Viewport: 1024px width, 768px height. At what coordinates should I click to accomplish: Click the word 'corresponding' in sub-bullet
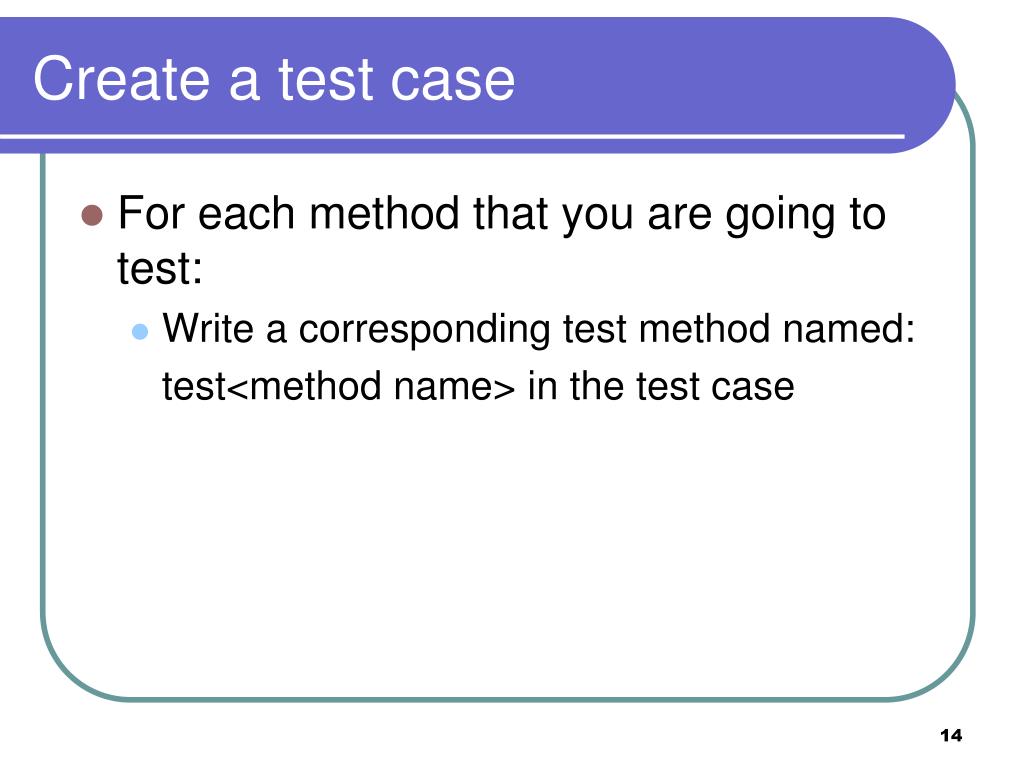pos(424,330)
